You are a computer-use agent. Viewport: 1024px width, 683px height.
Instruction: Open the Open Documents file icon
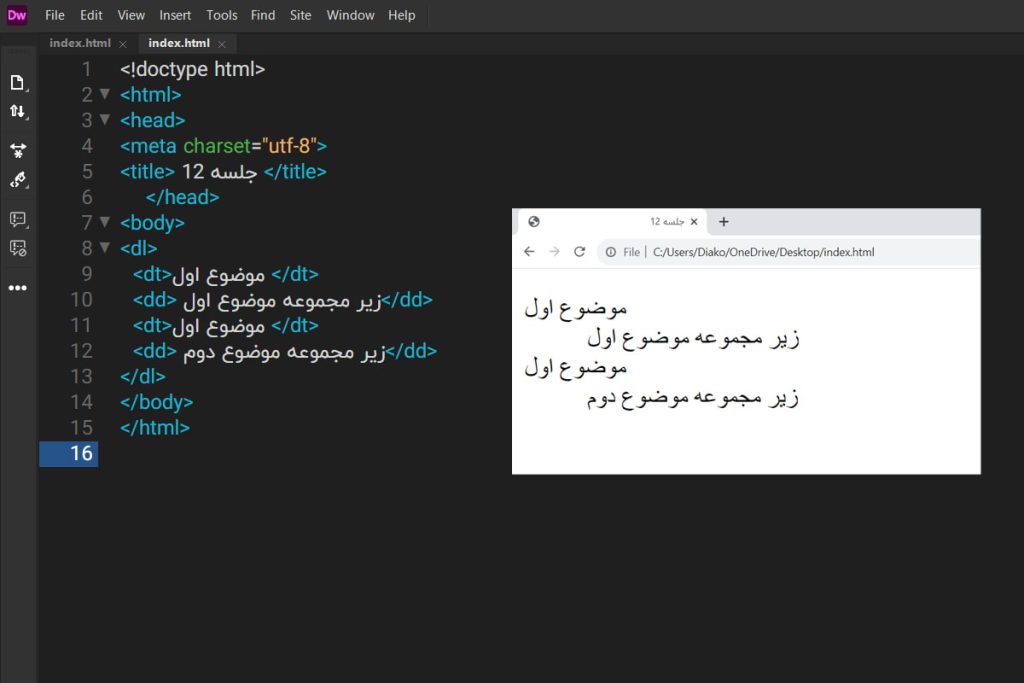(x=18, y=82)
